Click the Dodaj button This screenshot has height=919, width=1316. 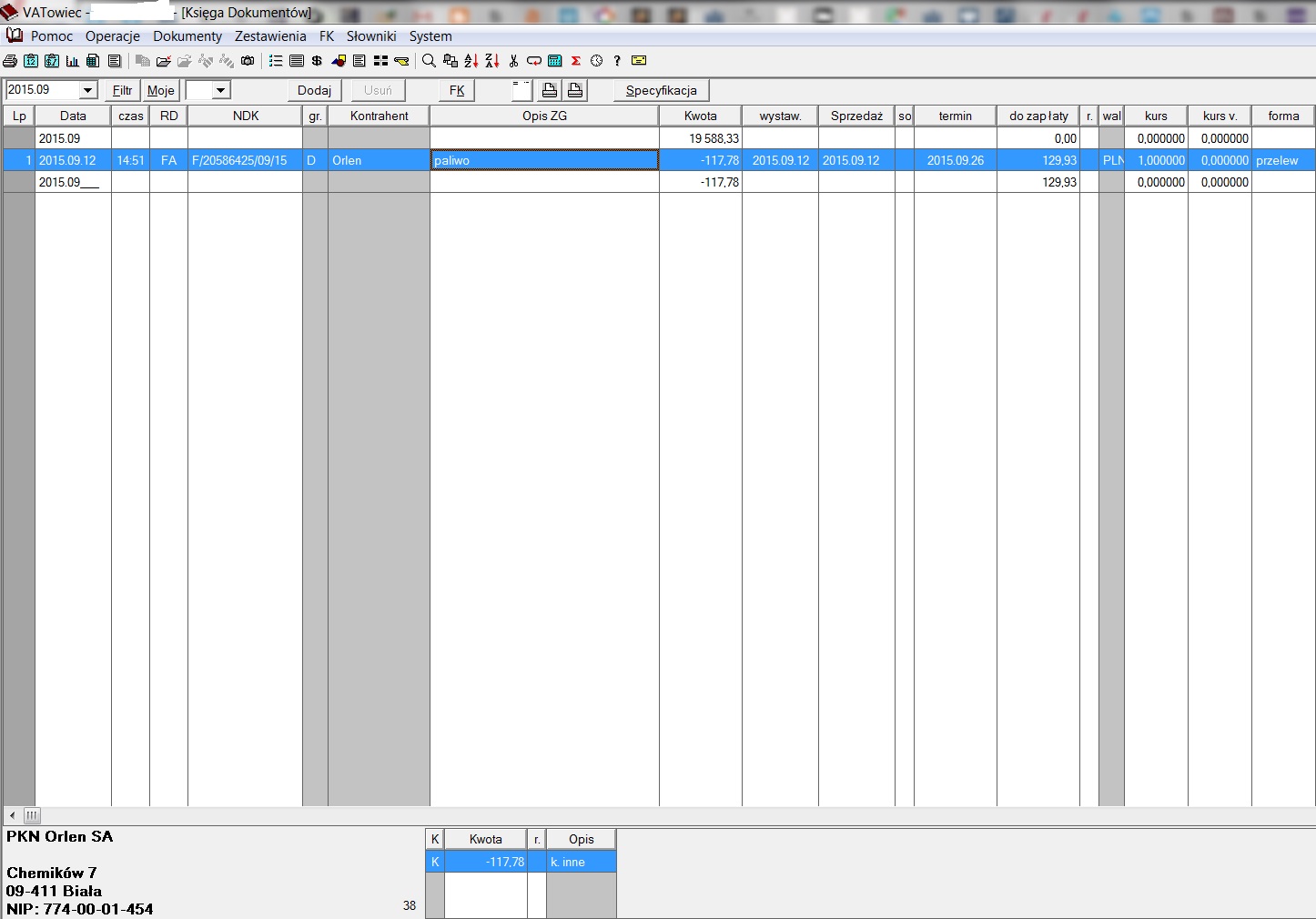[314, 90]
